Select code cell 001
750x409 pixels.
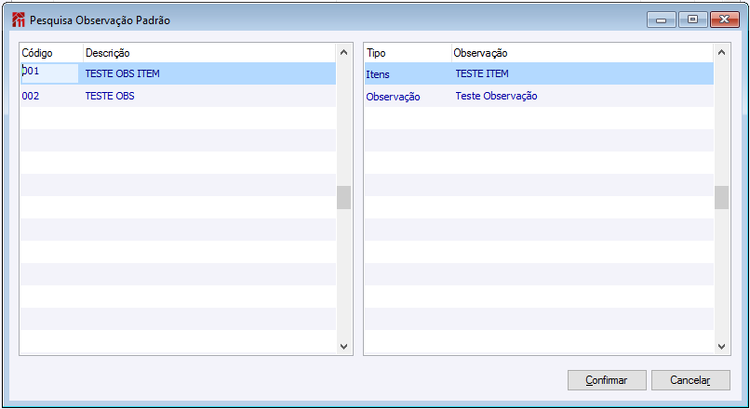50,73
